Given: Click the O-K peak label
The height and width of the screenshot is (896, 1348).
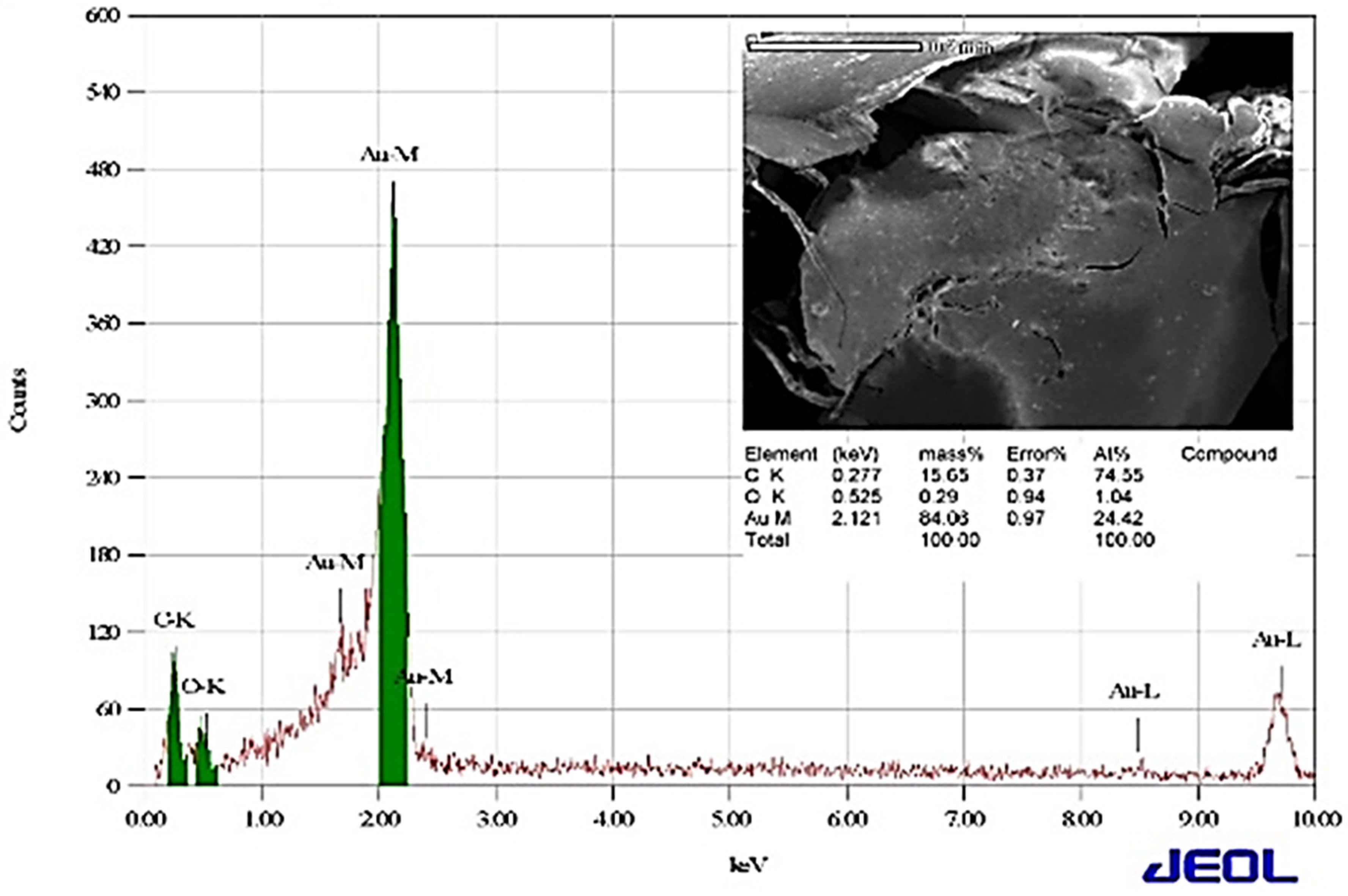Looking at the screenshot, I should tap(203, 686).
